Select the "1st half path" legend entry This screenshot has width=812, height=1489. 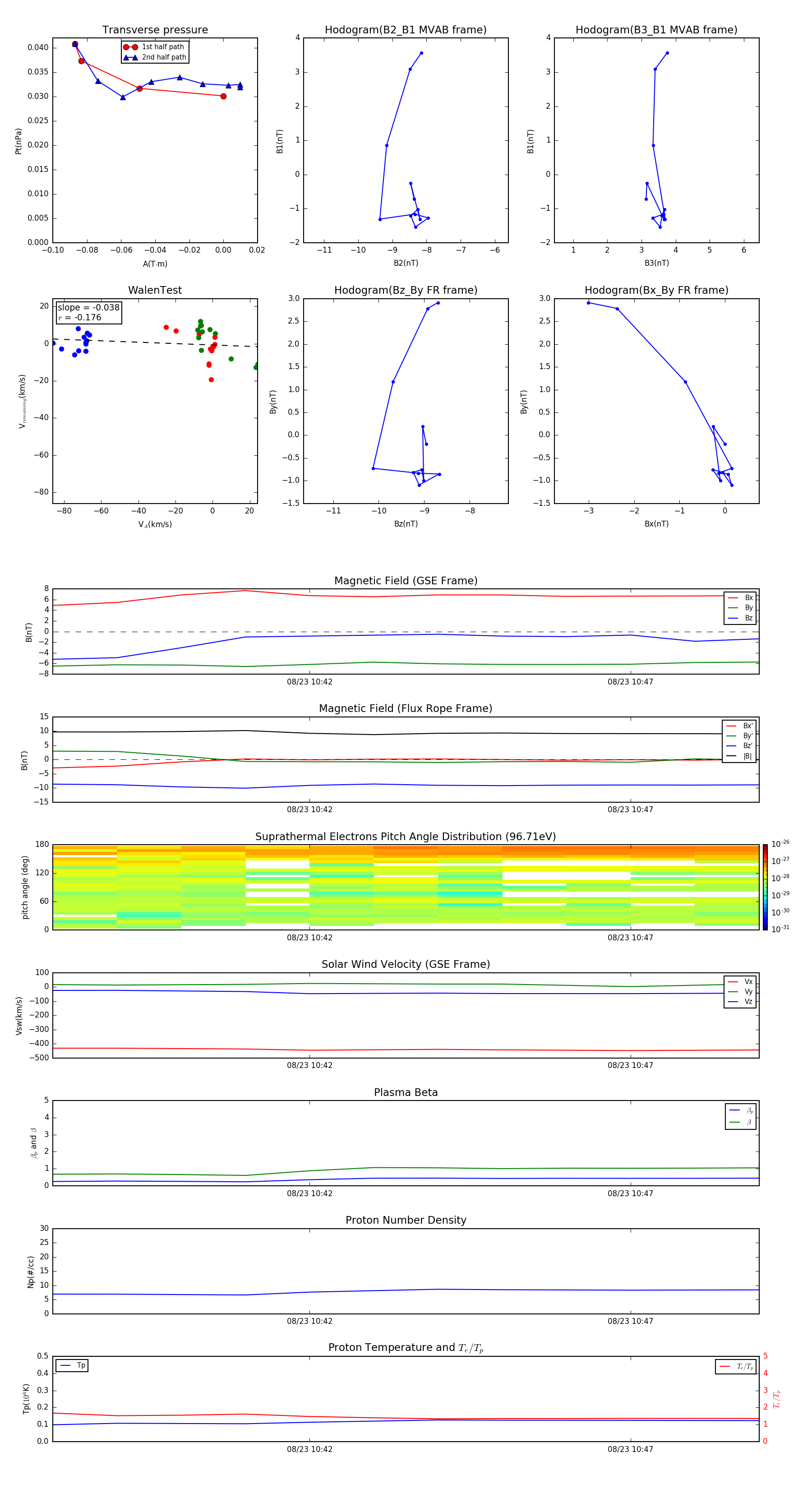(x=154, y=47)
